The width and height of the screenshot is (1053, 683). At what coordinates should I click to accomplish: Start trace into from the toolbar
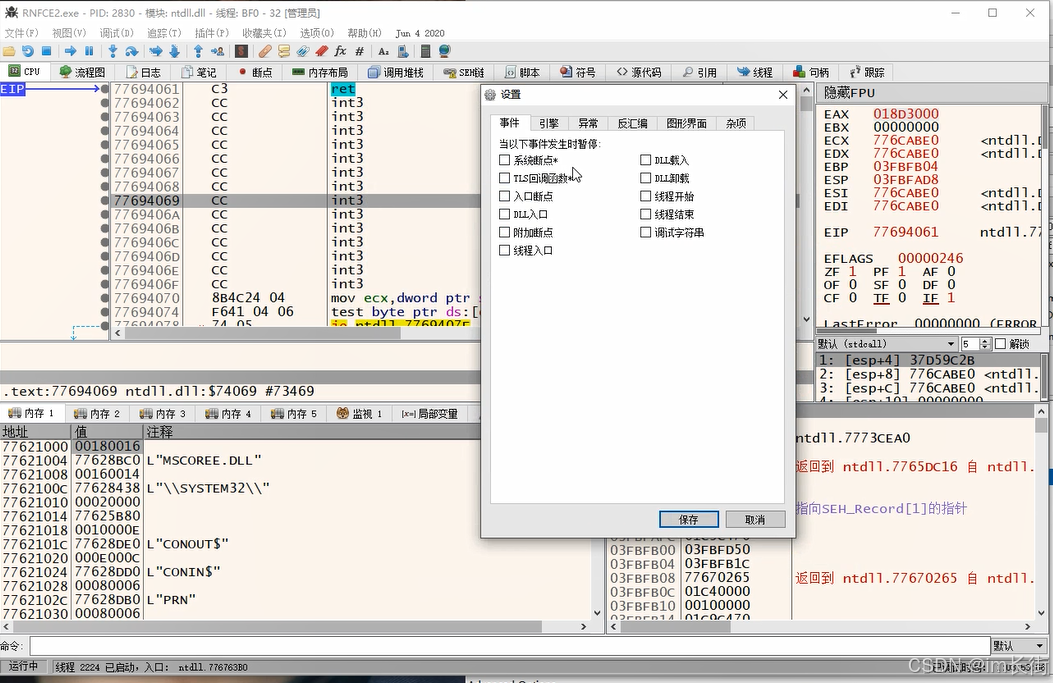tap(156, 51)
